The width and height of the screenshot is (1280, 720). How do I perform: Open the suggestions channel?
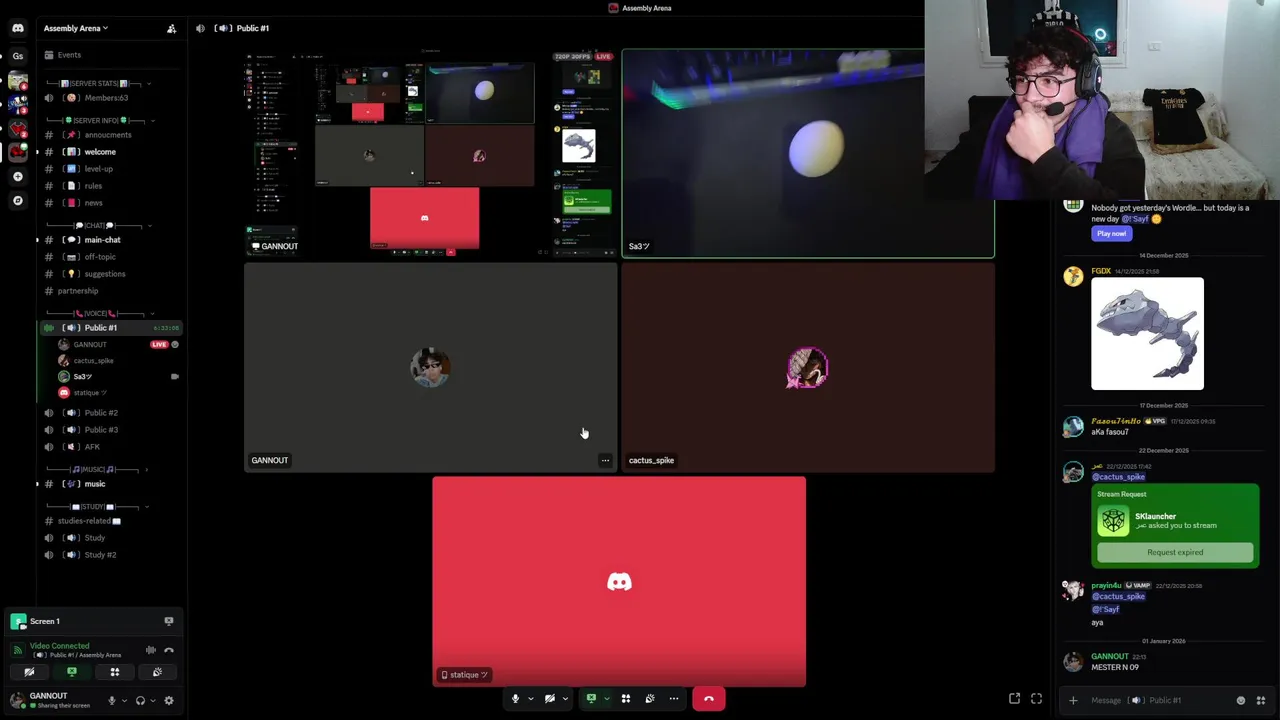pos(111,274)
